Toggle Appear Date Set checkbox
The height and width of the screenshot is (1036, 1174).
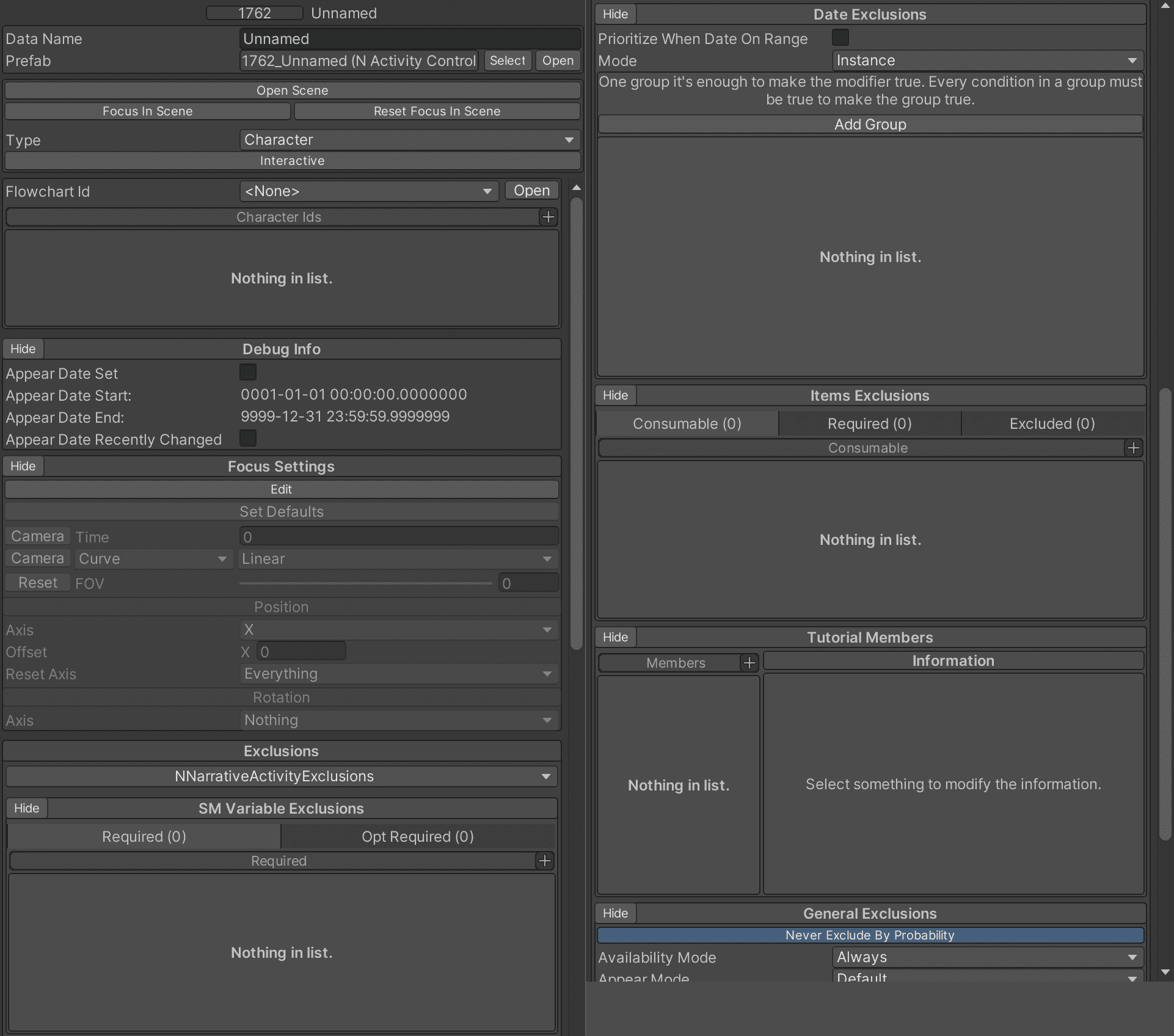tap(248, 373)
